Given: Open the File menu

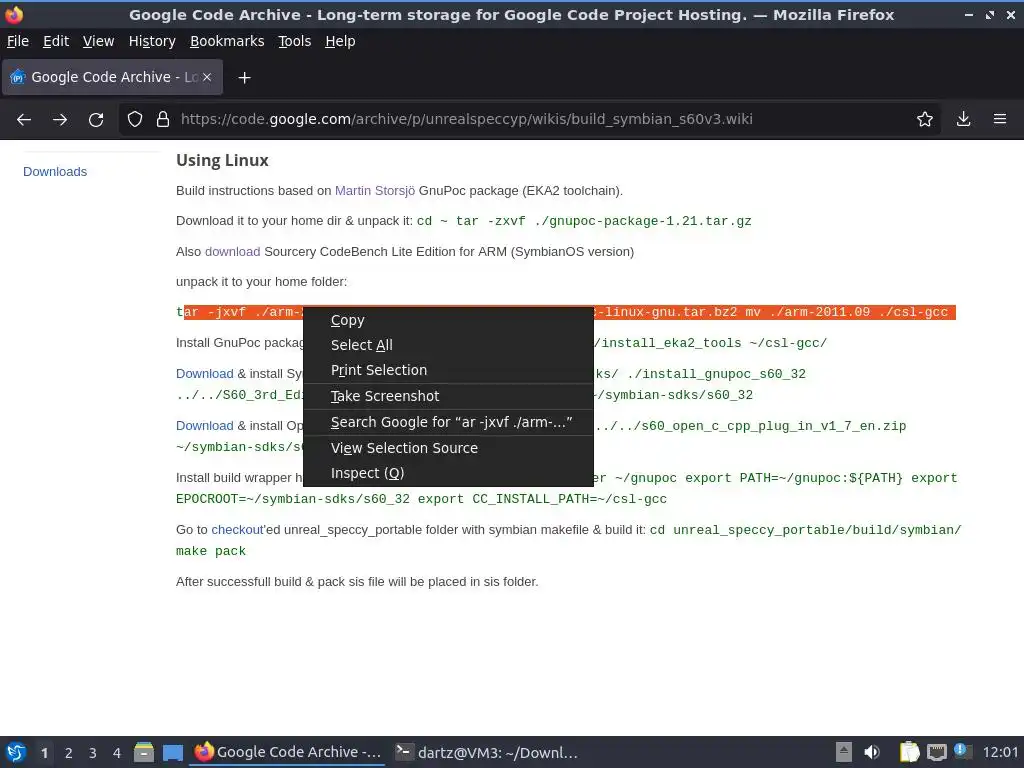Looking at the screenshot, I should (18, 41).
